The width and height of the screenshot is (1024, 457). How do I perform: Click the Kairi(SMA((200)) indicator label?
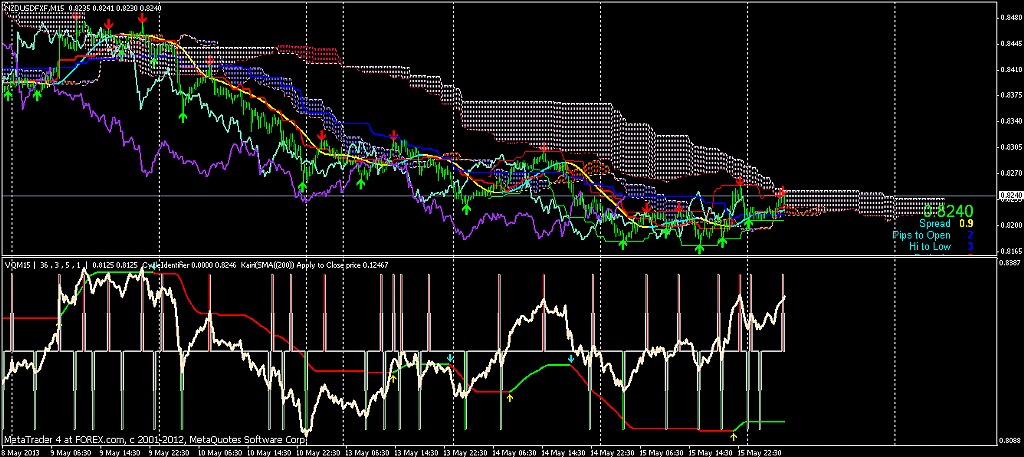pyautogui.click(x=267, y=264)
